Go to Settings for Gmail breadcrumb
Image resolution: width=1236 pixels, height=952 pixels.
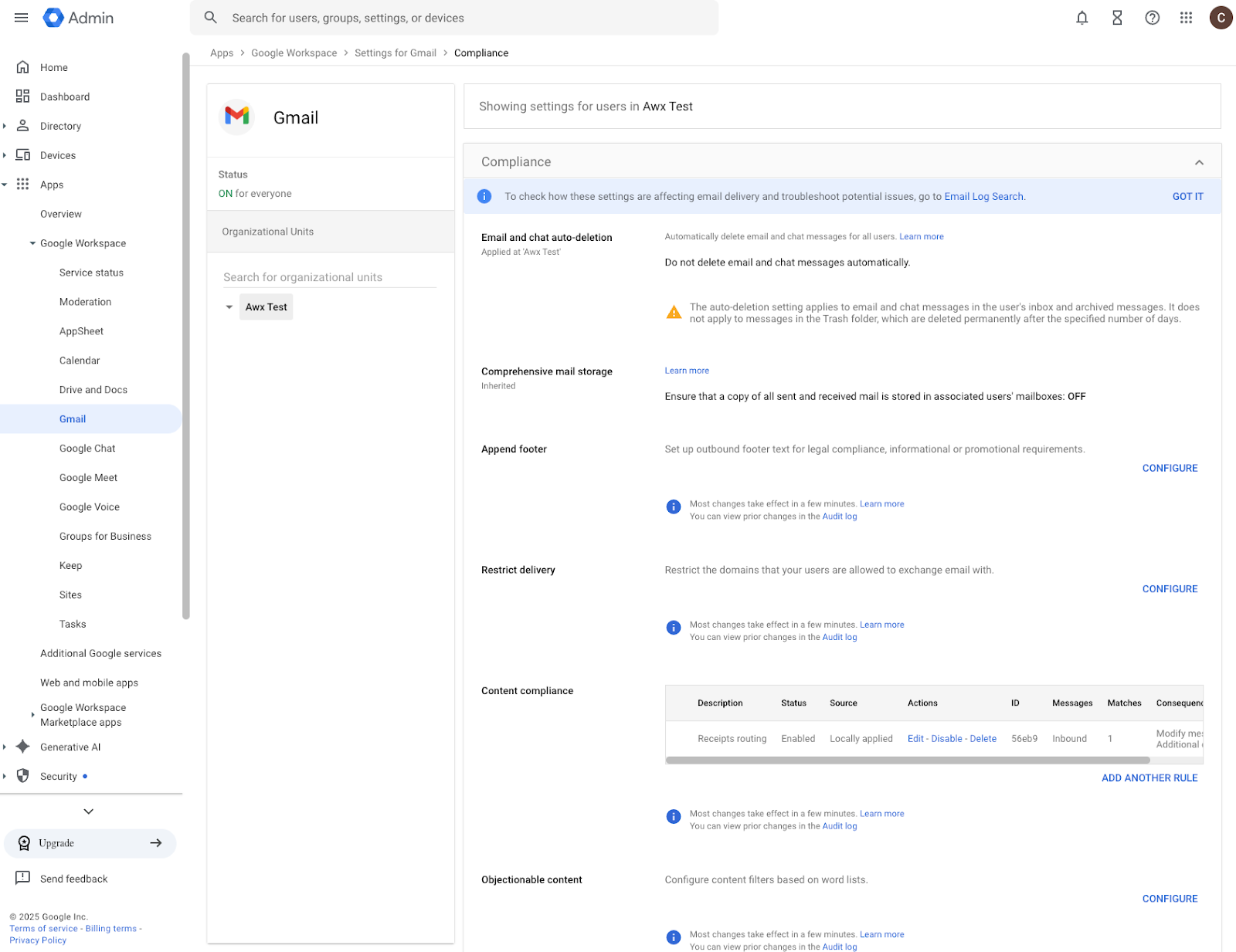[396, 53]
